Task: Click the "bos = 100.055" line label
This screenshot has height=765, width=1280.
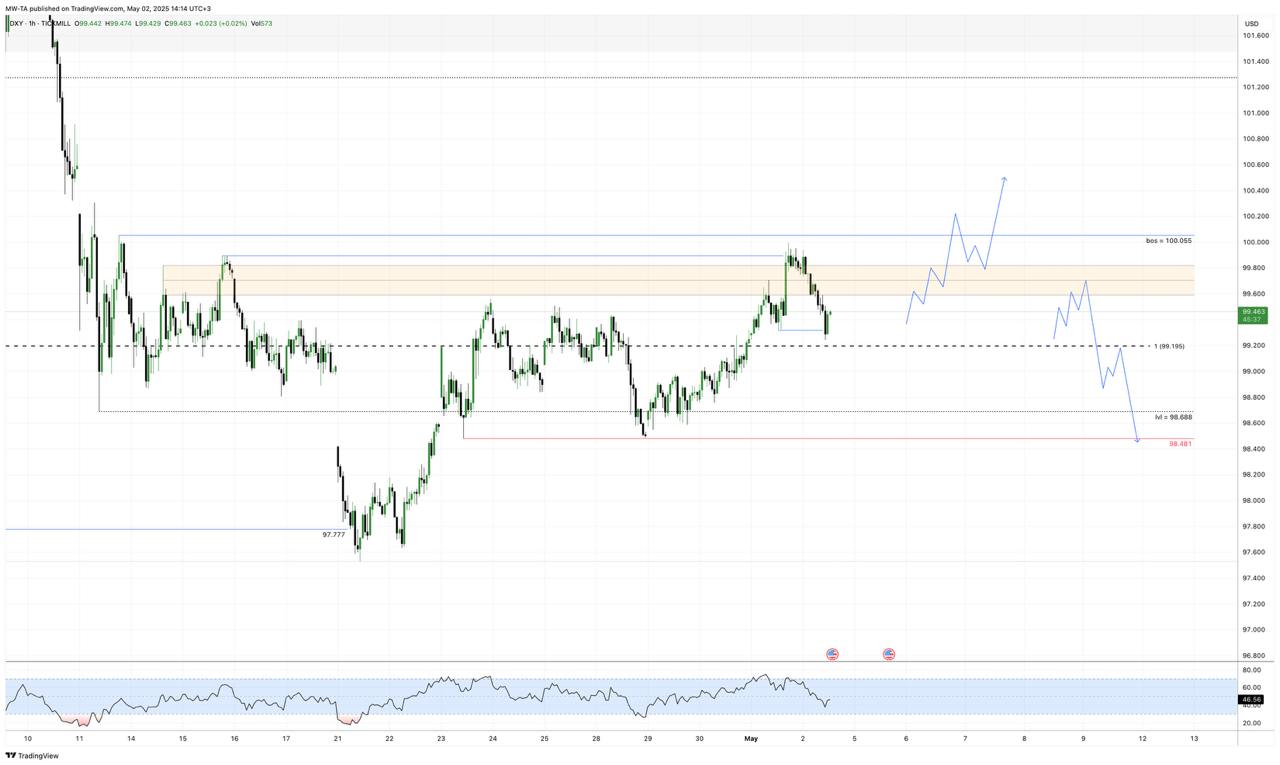Action: tap(1168, 241)
